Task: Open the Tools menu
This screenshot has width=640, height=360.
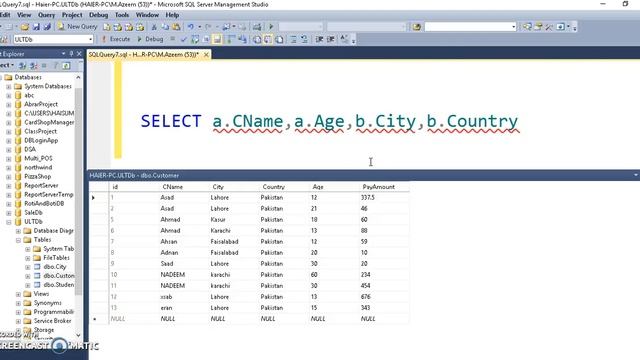Action: (x=122, y=15)
